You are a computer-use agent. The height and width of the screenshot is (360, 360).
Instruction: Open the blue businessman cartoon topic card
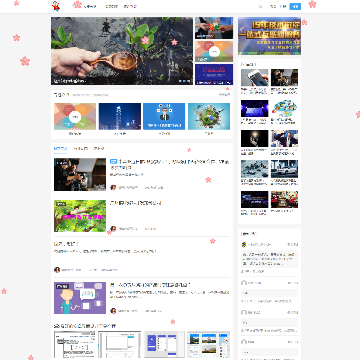(164, 116)
